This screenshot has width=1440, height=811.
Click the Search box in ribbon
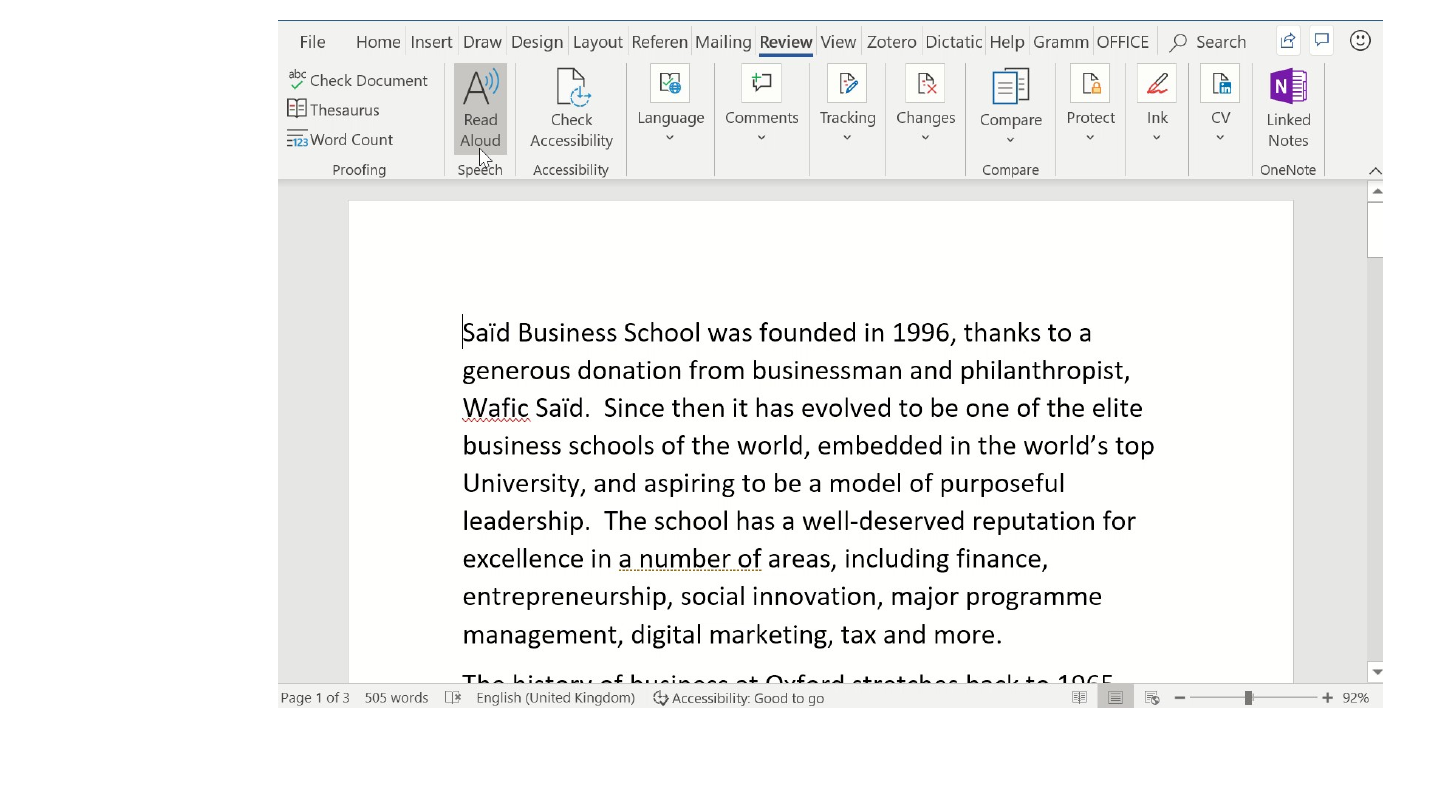coord(1209,42)
